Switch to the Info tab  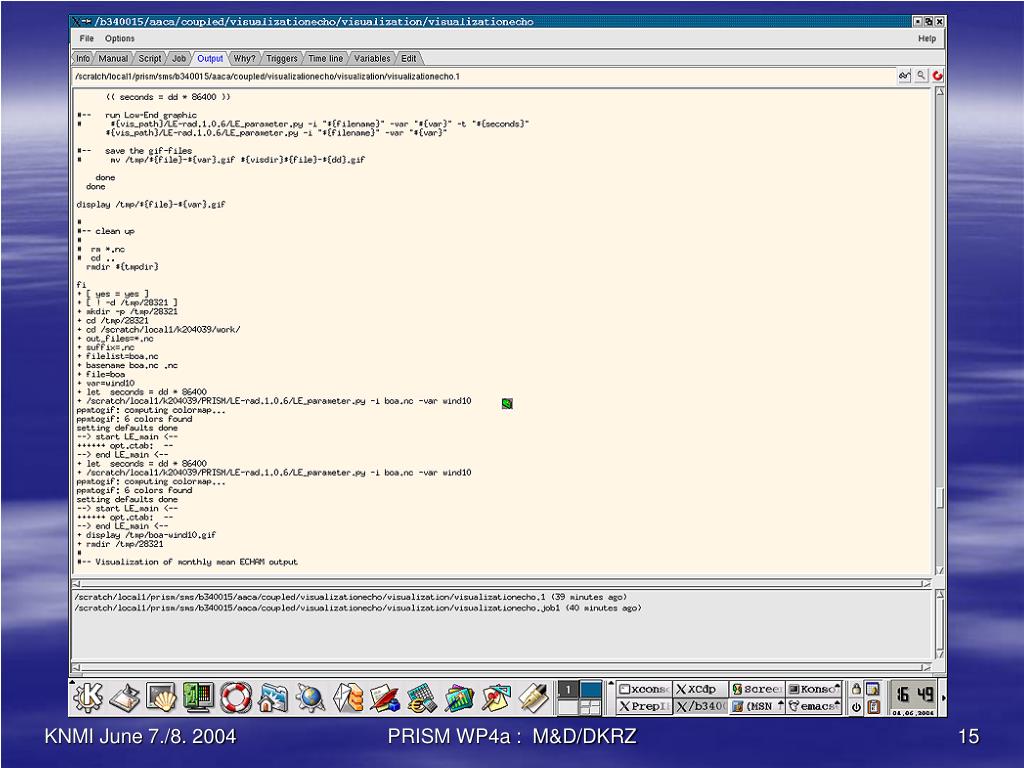tap(83, 58)
